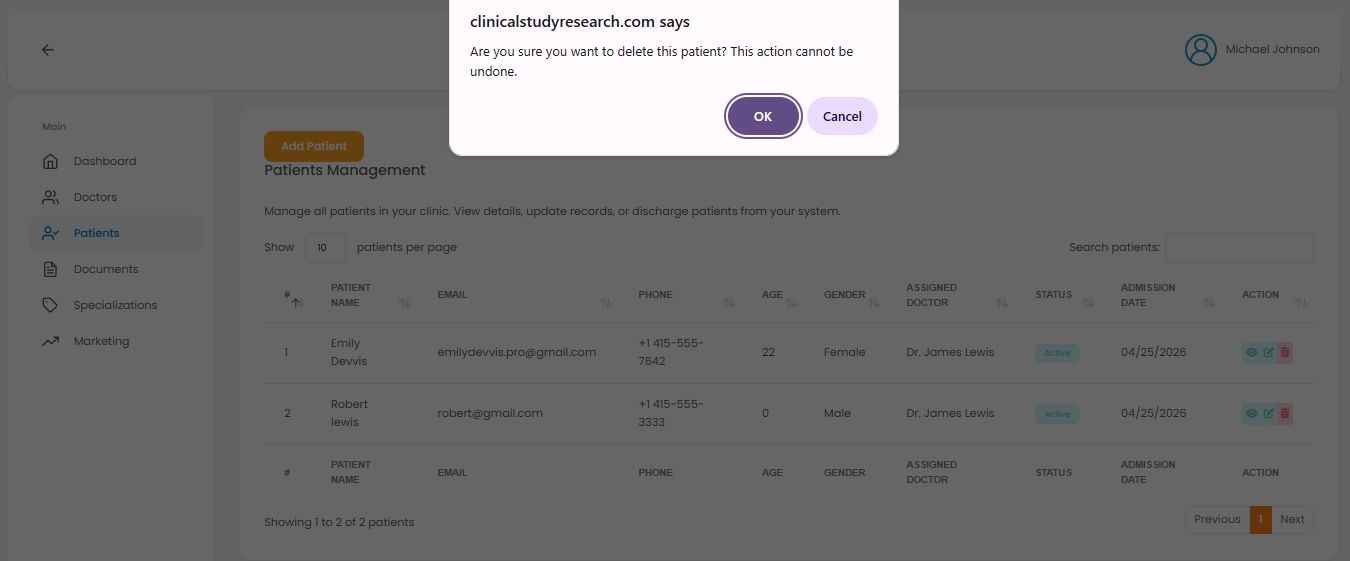Click Active status badge for Emily Devvis

point(1057,353)
